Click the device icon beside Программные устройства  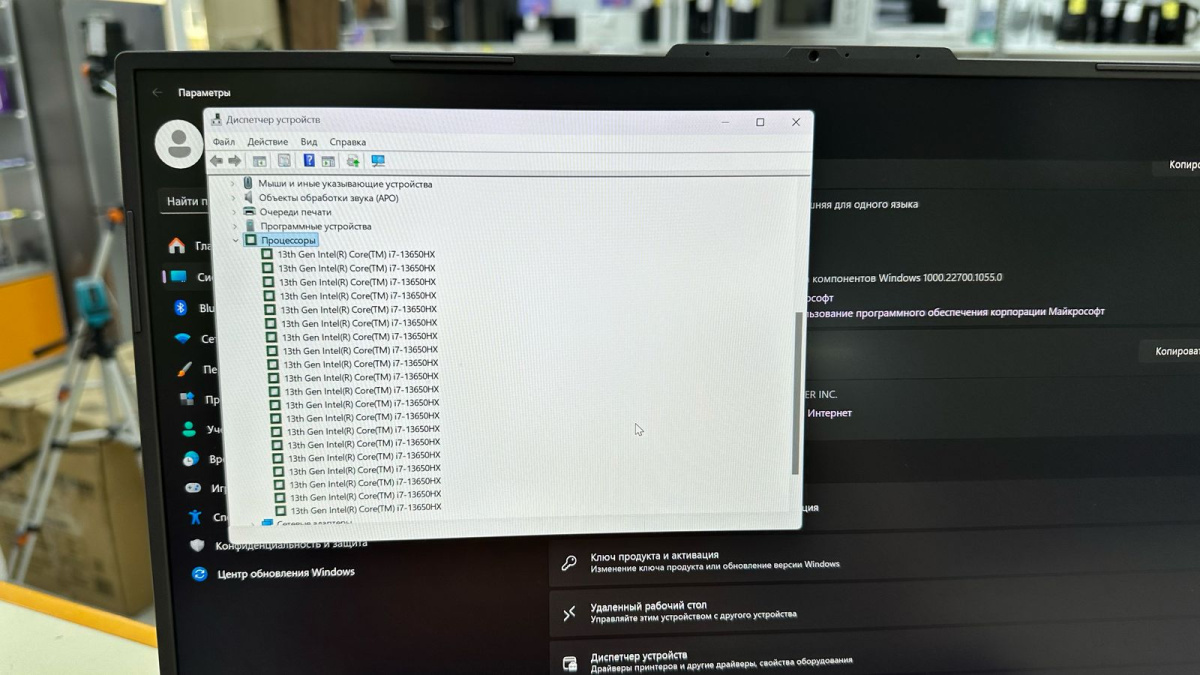[250, 226]
